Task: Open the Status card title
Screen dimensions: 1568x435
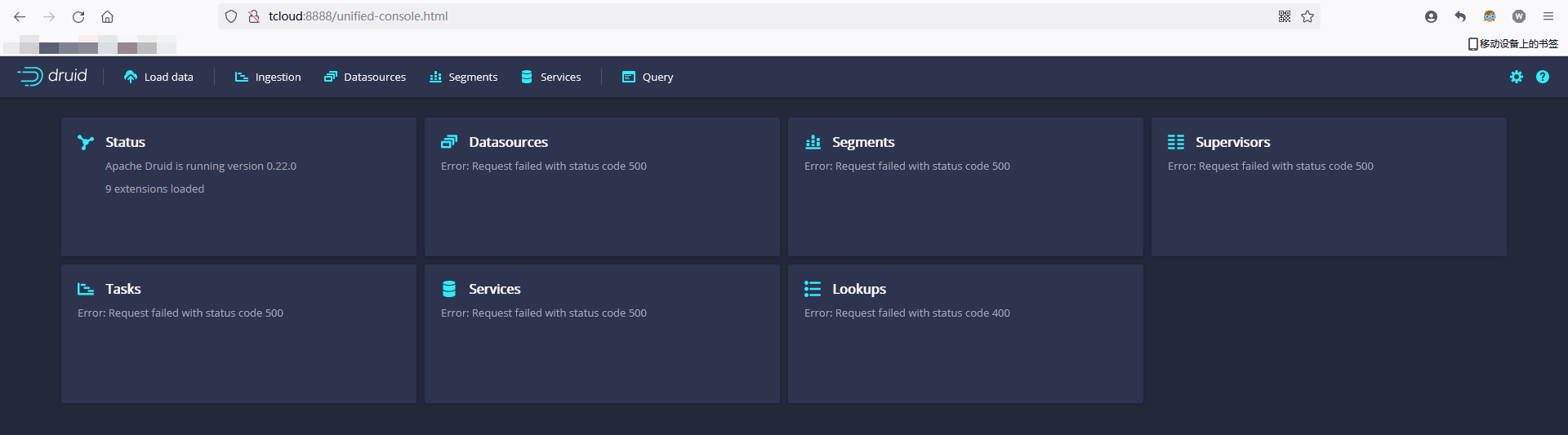Action: (x=125, y=142)
